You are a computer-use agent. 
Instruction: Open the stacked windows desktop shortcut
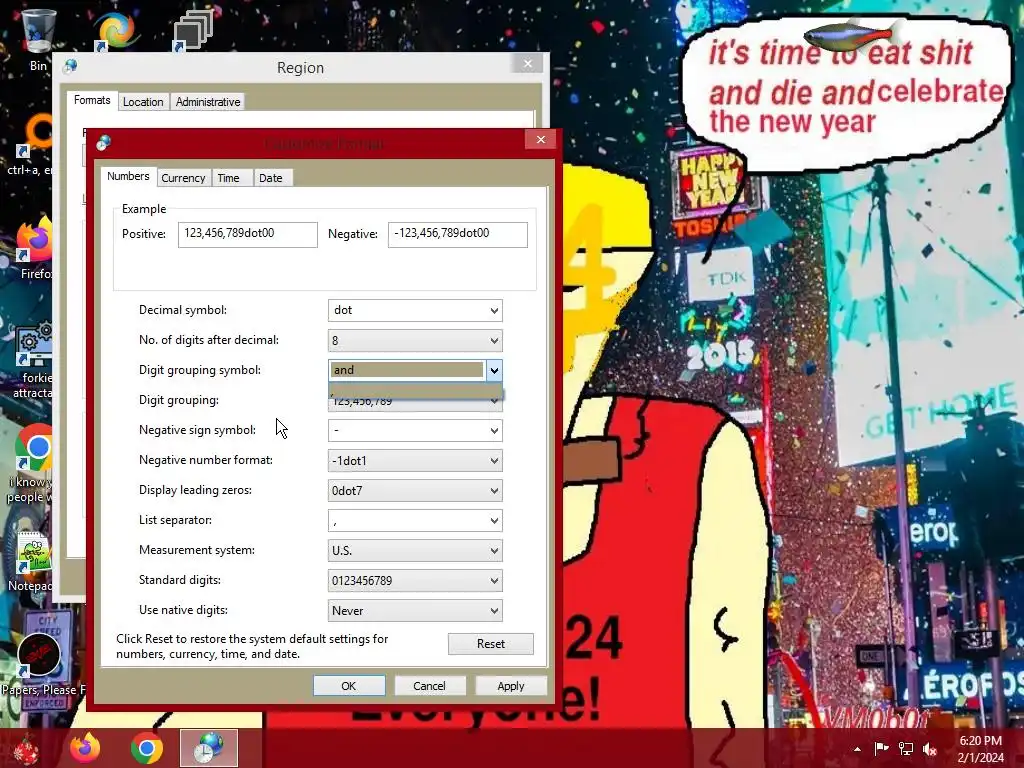click(193, 30)
